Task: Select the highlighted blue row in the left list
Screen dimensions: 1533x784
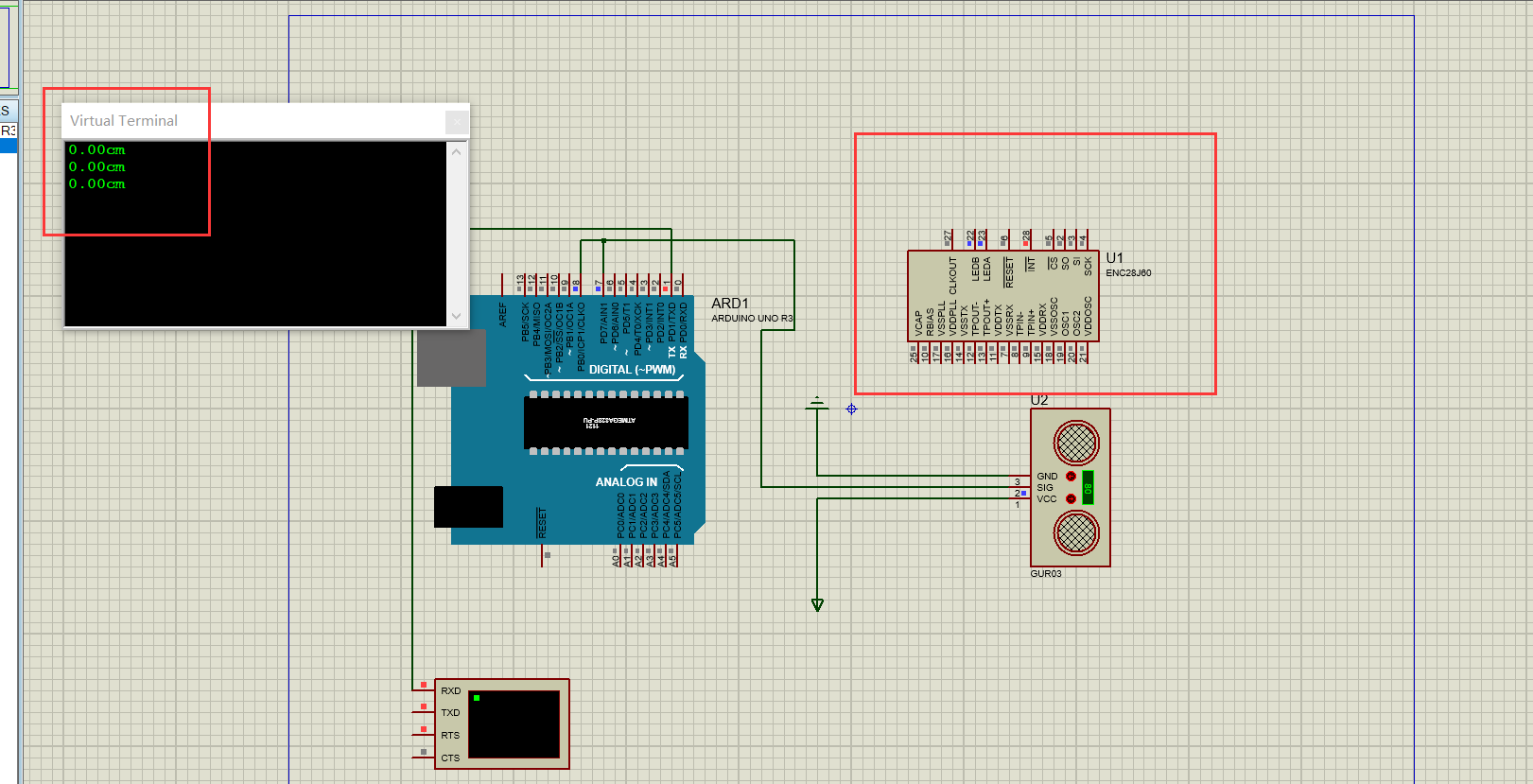Action: click(x=9, y=147)
